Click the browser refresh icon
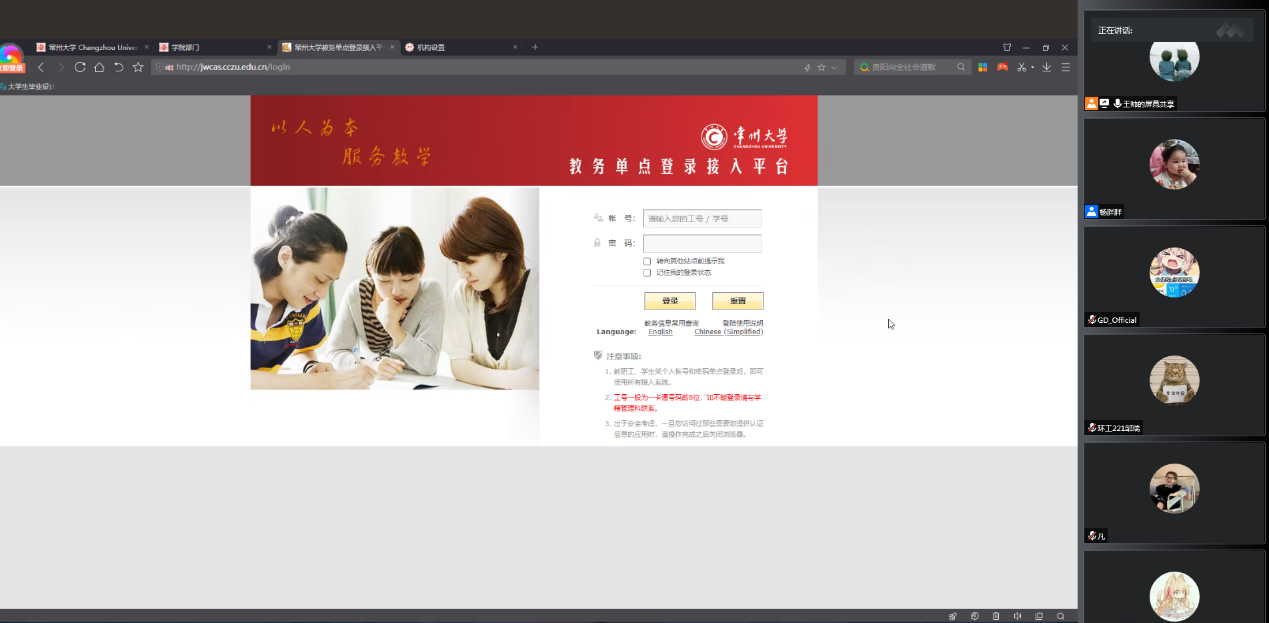The height and width of the screenshot is (623, 1269). pos(80,67)
